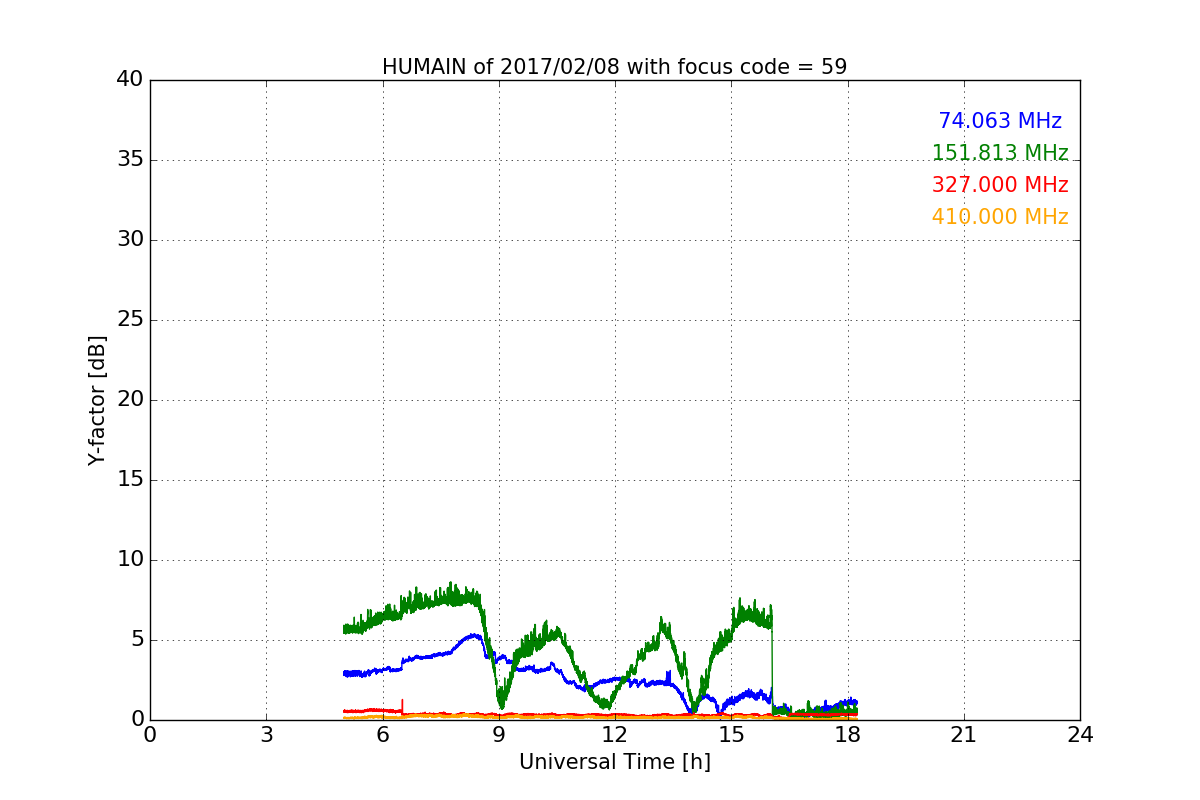
Task: Click the y-axis tick label 20
Action: pyautogui.click(x=130, y=400)
